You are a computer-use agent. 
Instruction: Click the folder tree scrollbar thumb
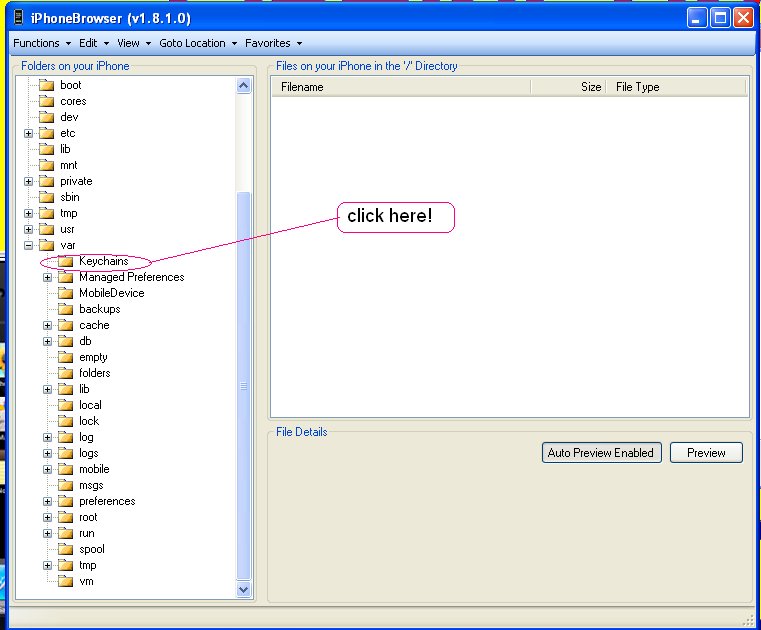point(244,386)
